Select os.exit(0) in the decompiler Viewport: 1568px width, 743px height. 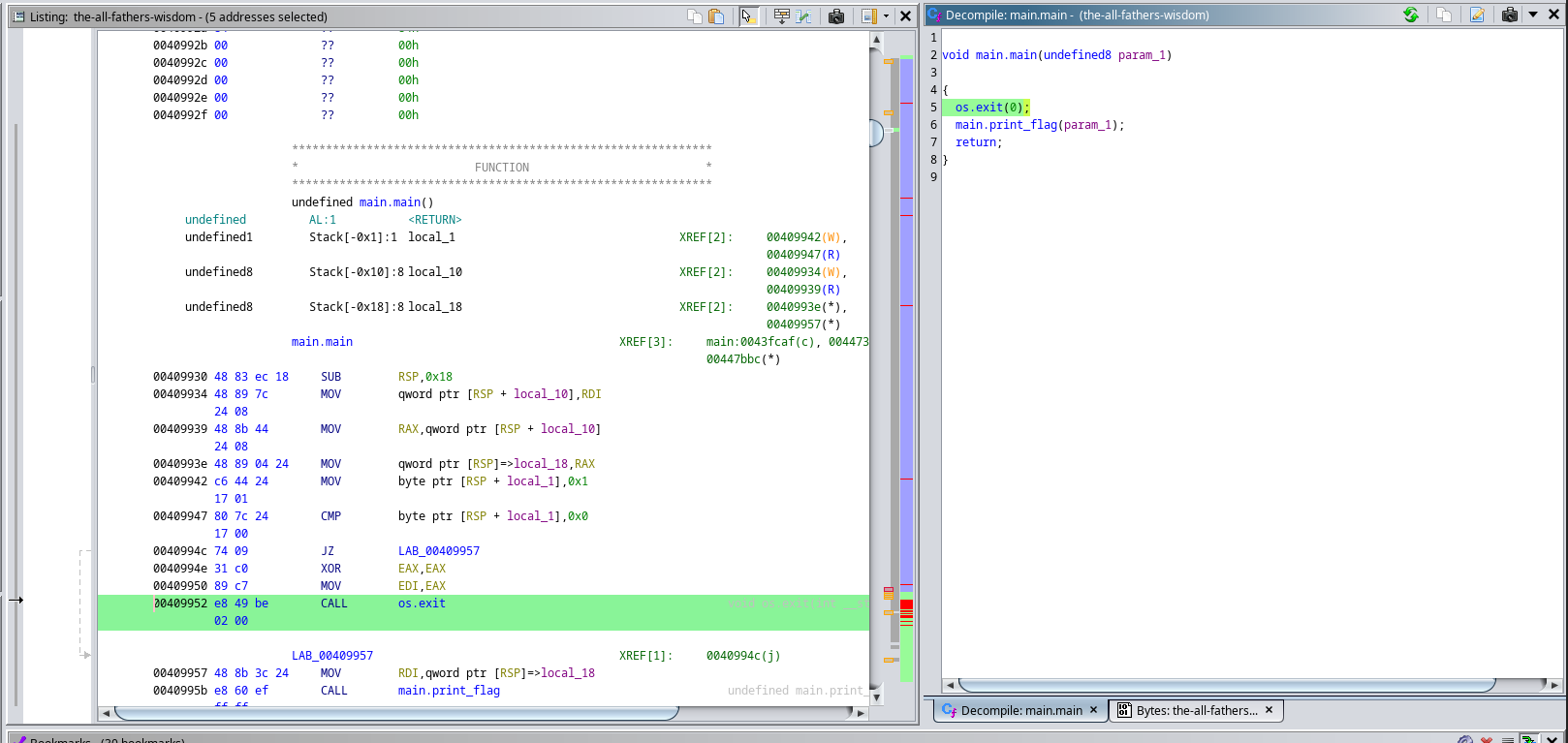(x=988, y=108)
